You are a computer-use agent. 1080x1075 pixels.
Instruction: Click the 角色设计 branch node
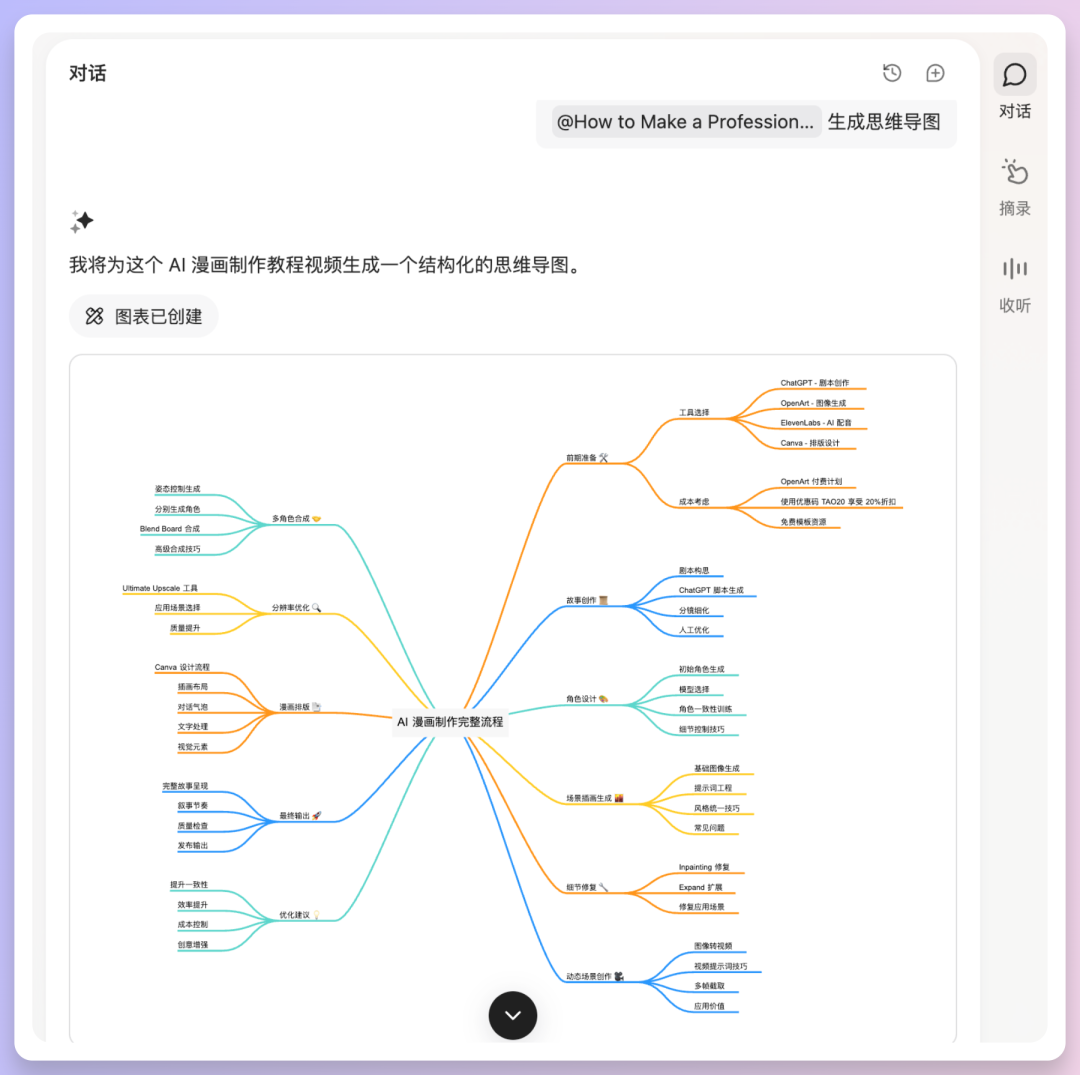[x=588, y=699]
